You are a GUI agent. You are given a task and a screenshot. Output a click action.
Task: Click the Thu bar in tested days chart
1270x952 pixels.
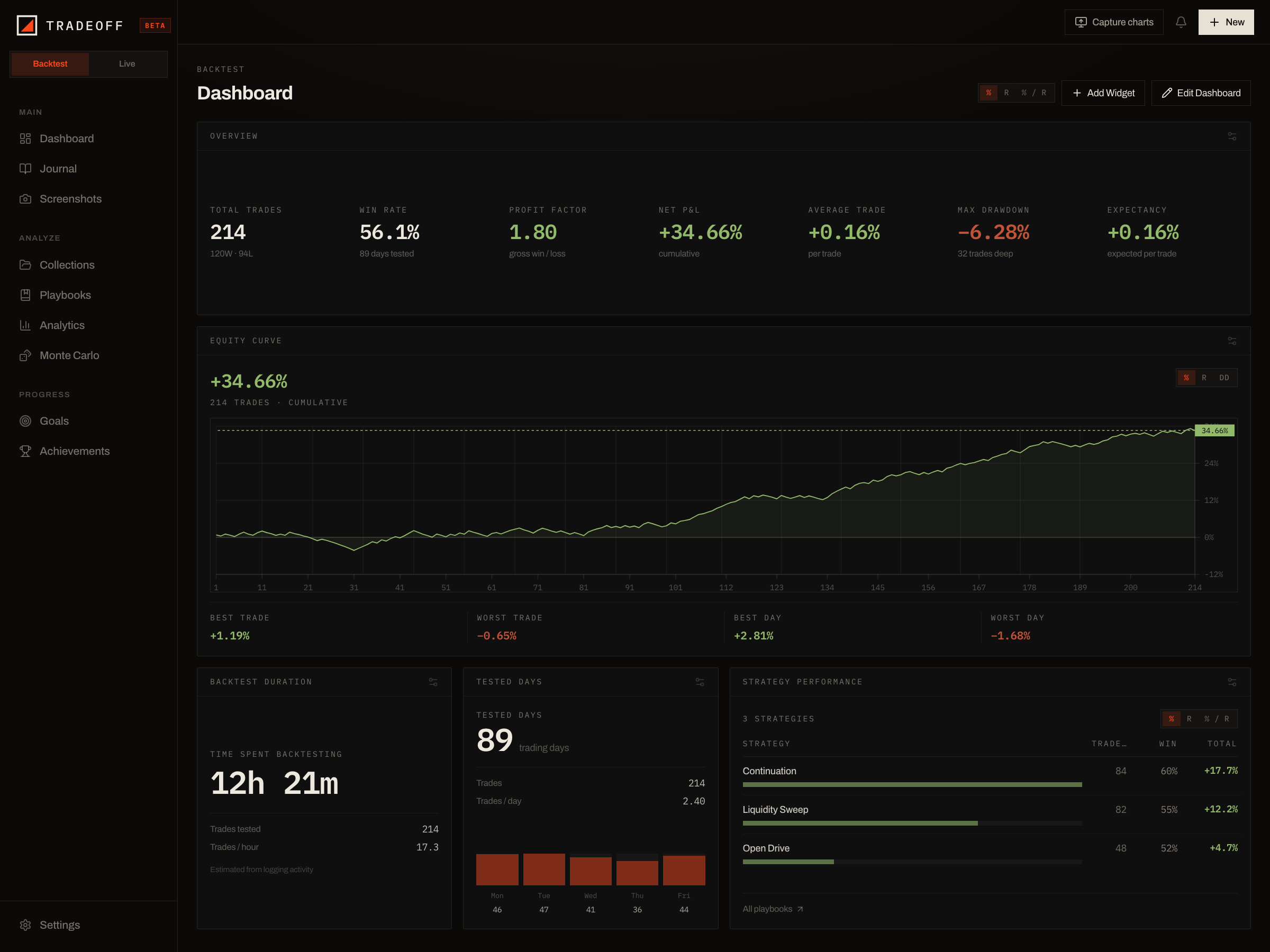pos(637,873)
